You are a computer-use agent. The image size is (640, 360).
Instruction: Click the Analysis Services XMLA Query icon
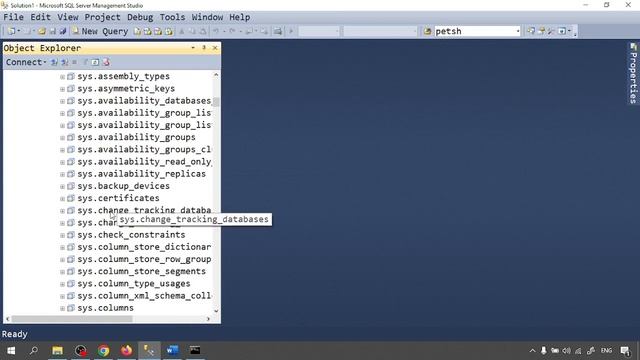click(169, 31)
